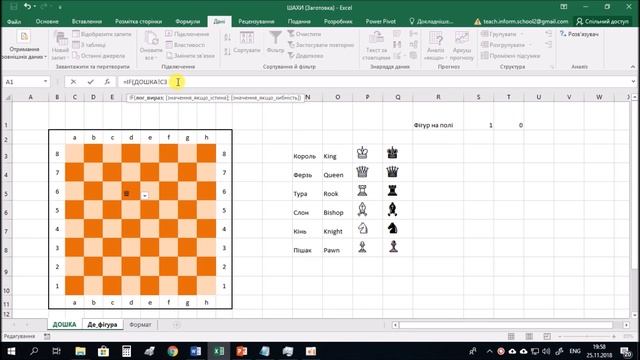This screenshot has height=360, width=640.
Task: Switch to the Основне ribbon tab
Action: pyautogui.click(x=47, y=21)
